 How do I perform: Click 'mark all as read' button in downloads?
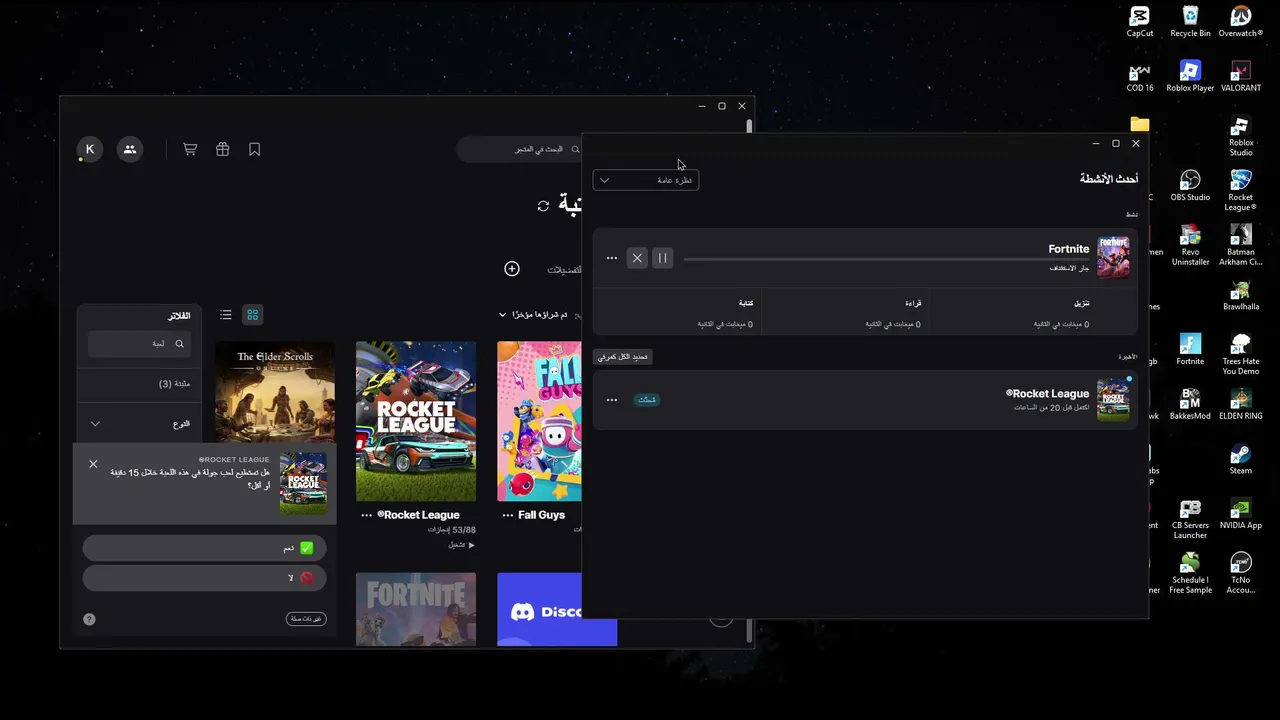point(623,357)
